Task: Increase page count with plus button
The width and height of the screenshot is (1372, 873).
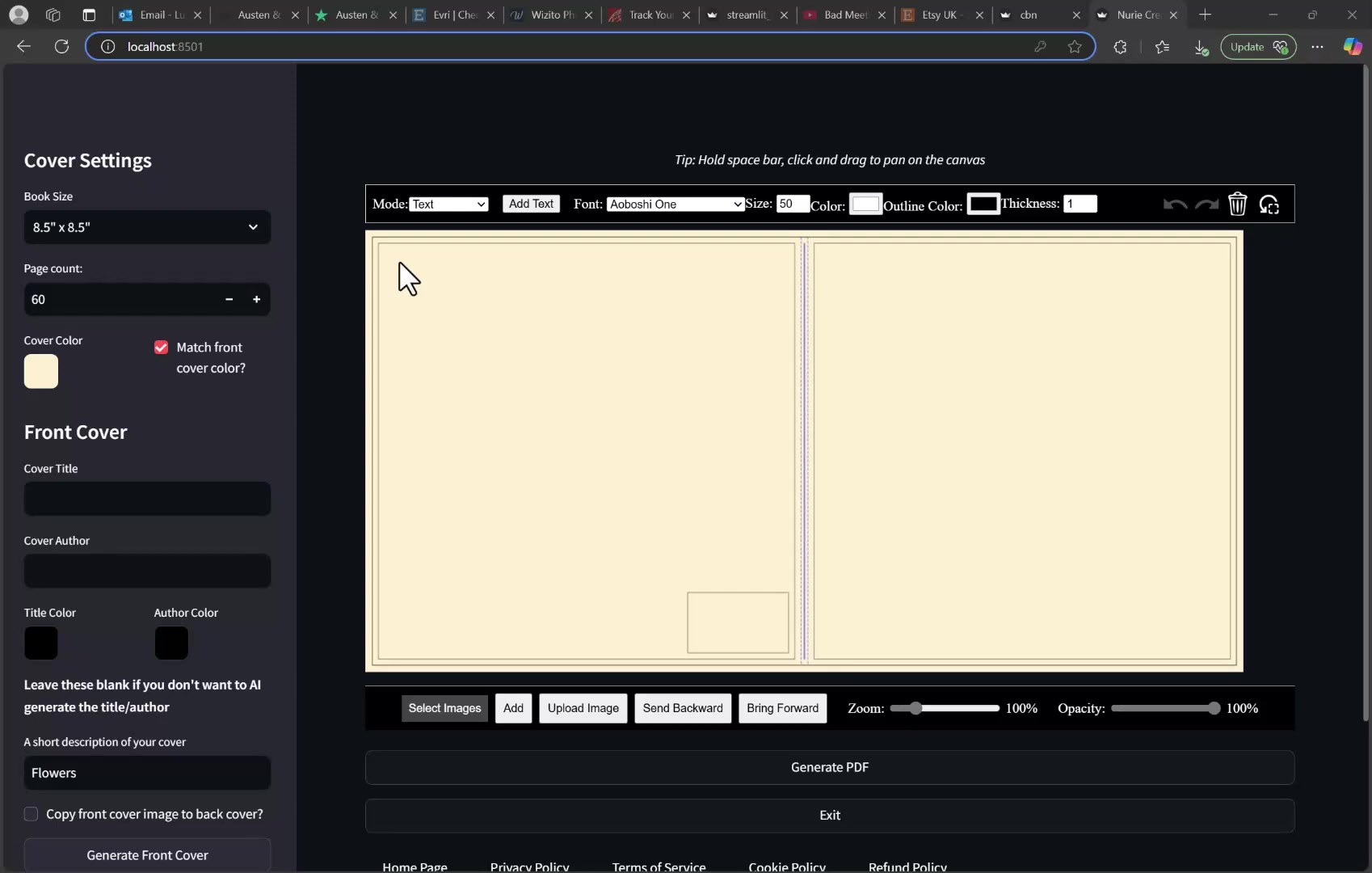Action: [x=256, y=299]
